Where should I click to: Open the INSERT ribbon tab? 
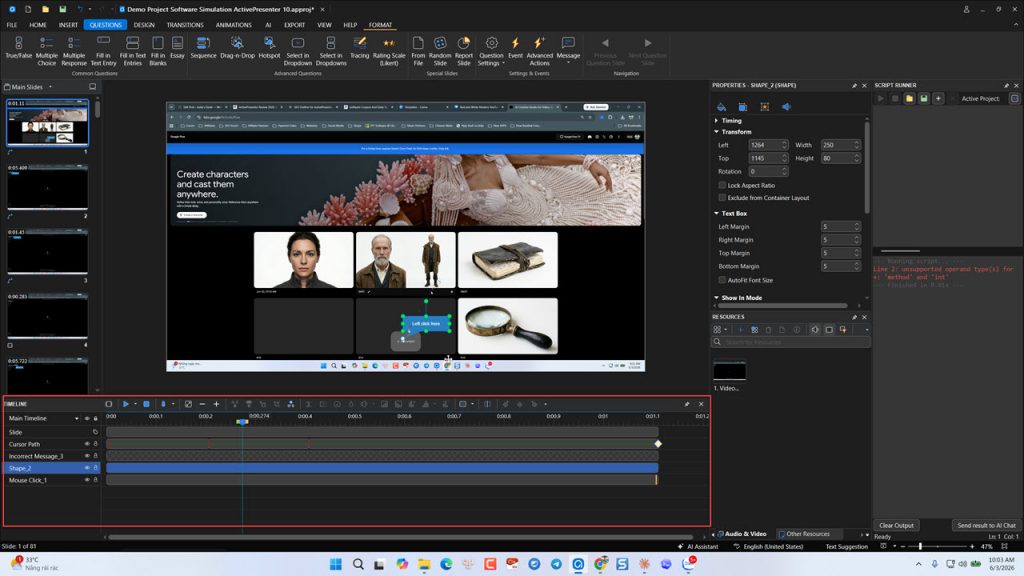coord(69,25)
